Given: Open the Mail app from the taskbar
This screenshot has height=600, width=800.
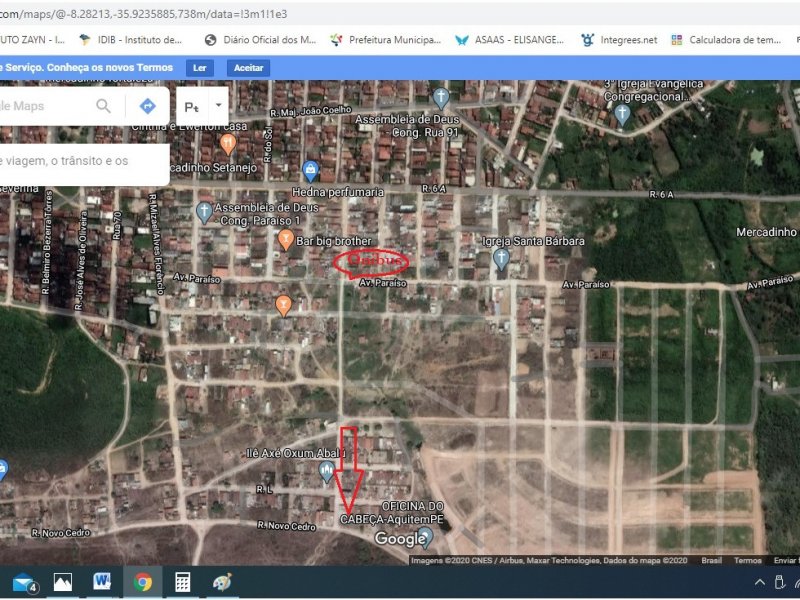Looking at the screenshot, I should [x=23, y=582].
